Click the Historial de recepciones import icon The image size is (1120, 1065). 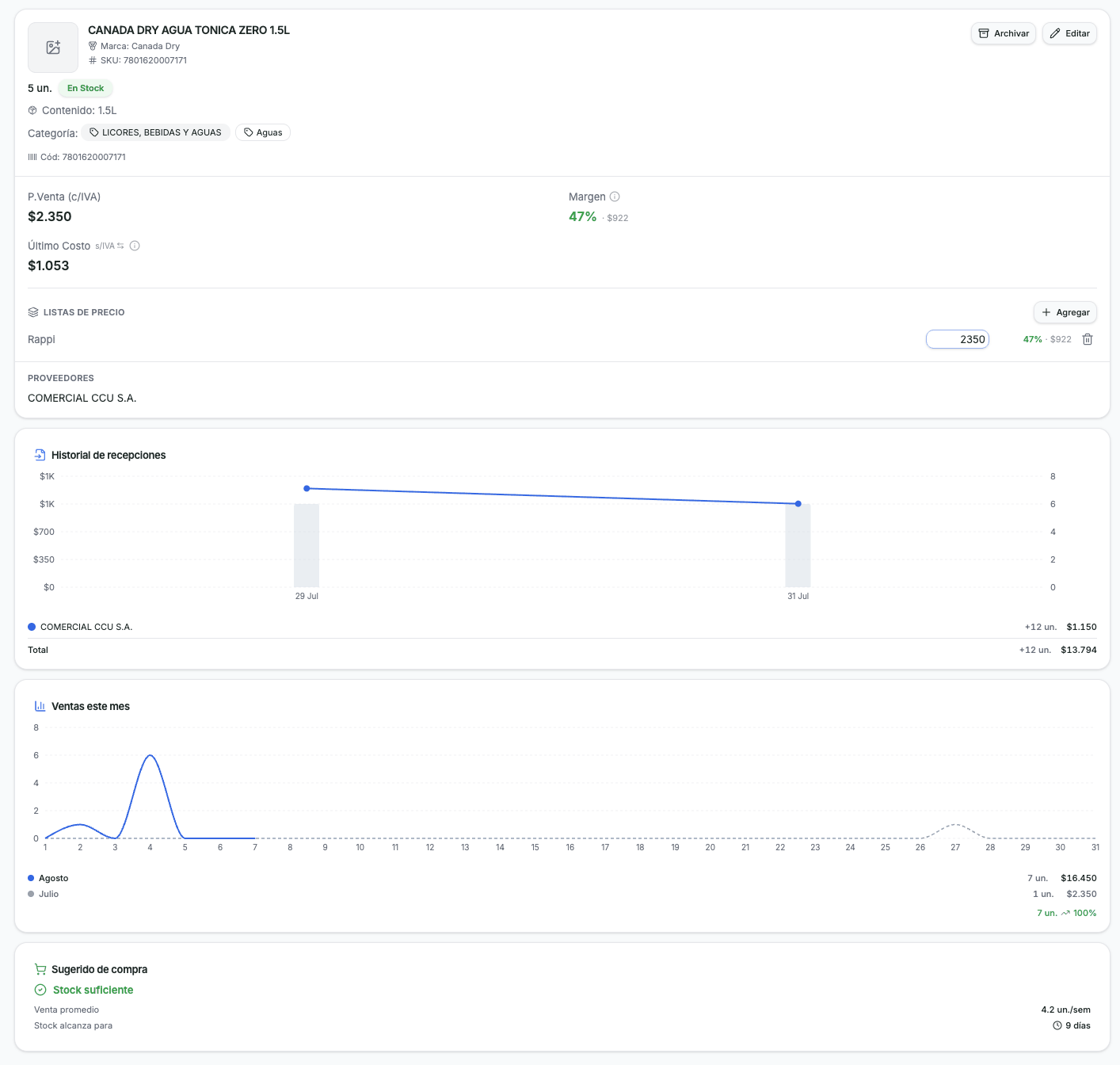(40, 455)
